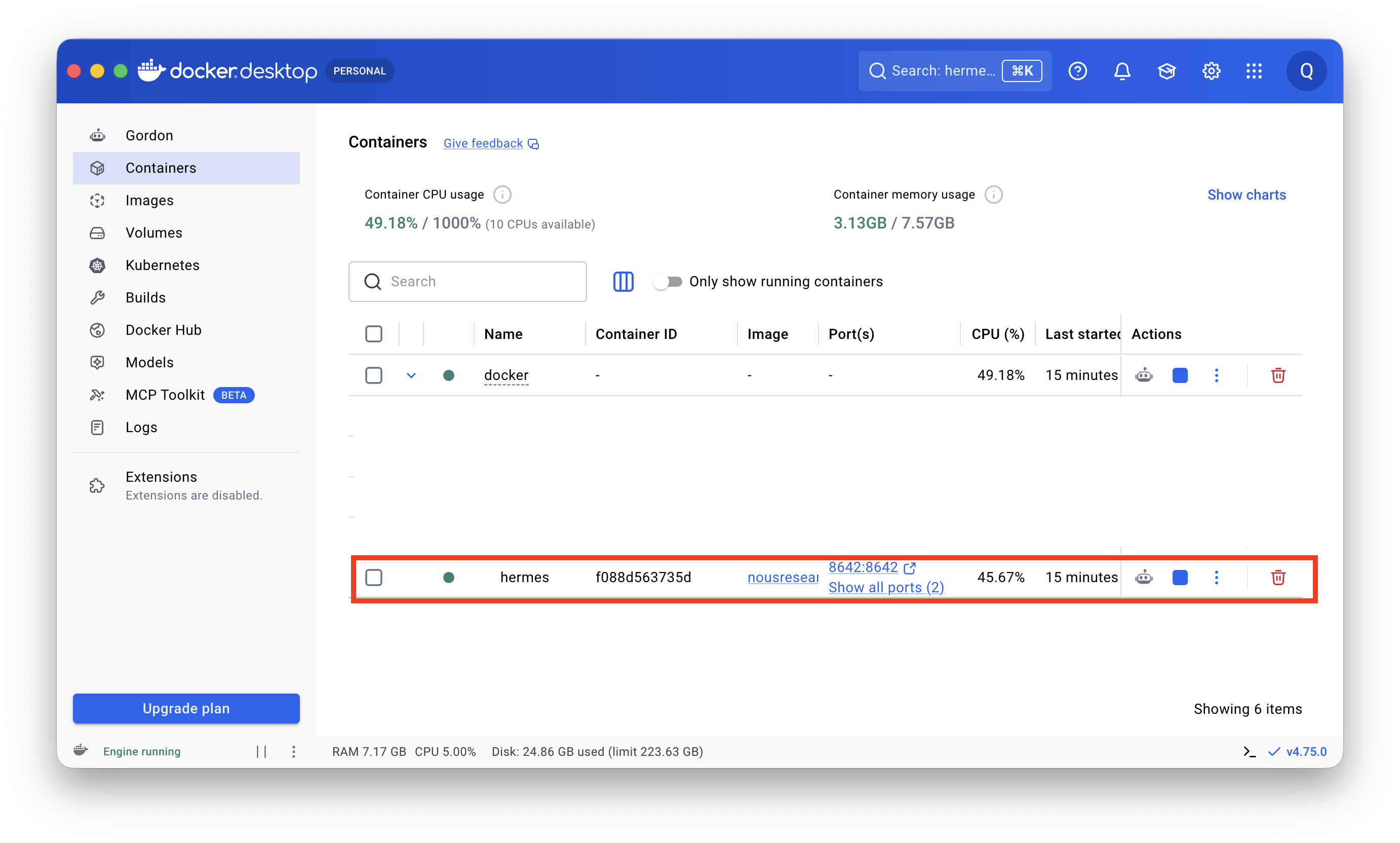The image size is (1400, 843).
Task: Ask Gordon about hermes container
Action: point(1143,577)
